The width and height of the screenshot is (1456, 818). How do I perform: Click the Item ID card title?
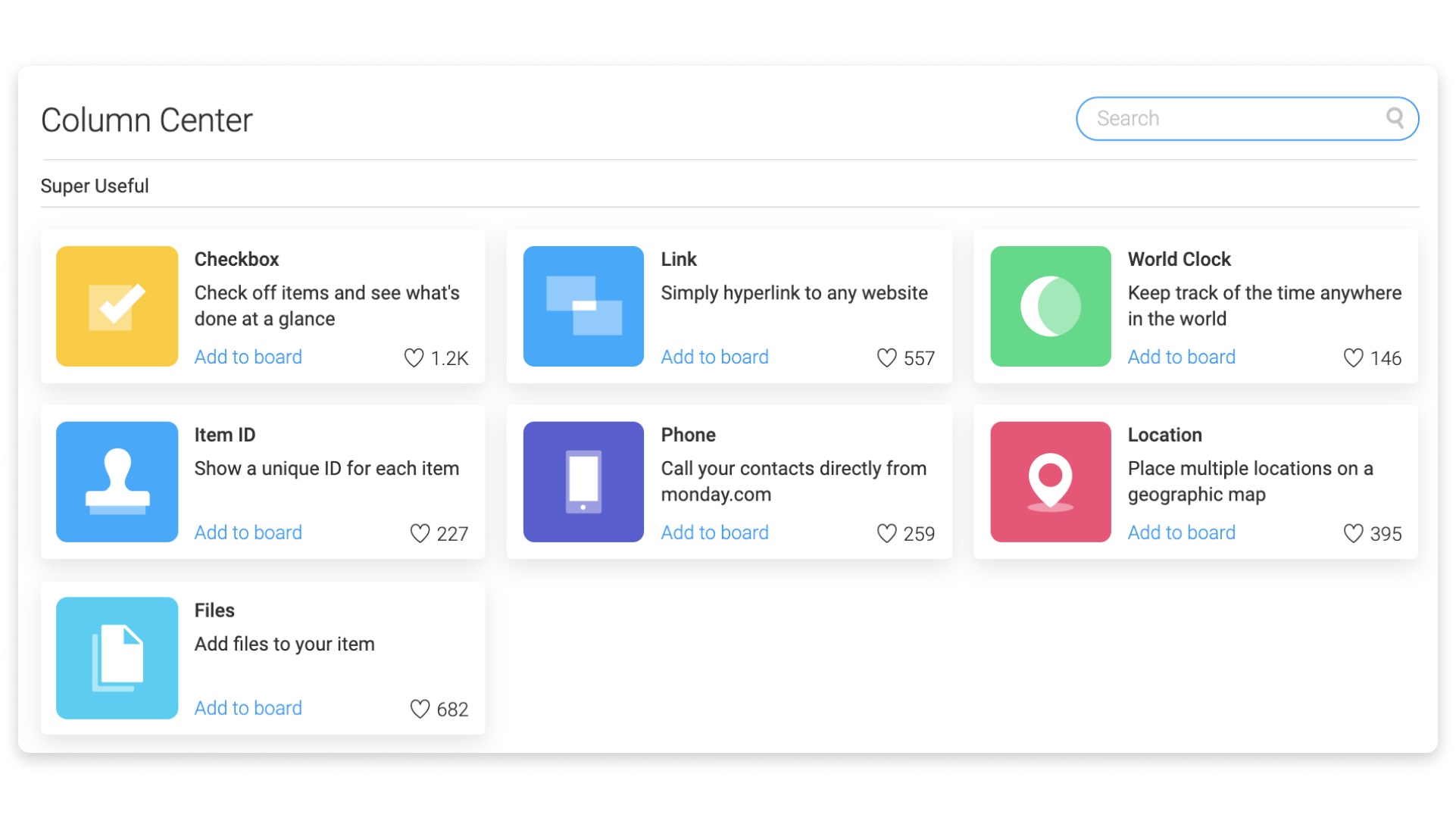pos(225,435)
